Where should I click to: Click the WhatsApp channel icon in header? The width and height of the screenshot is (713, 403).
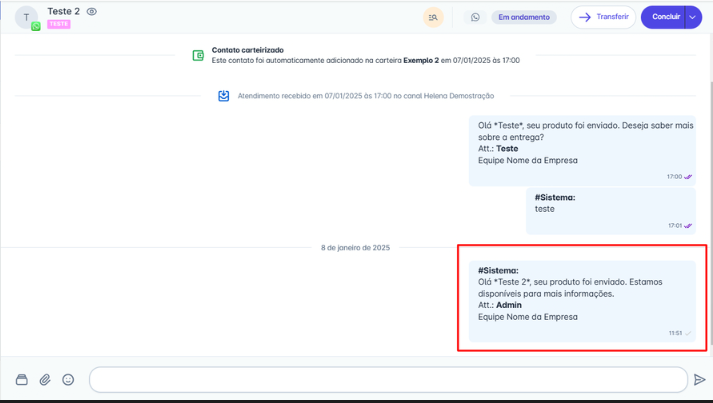pos(475,17)
